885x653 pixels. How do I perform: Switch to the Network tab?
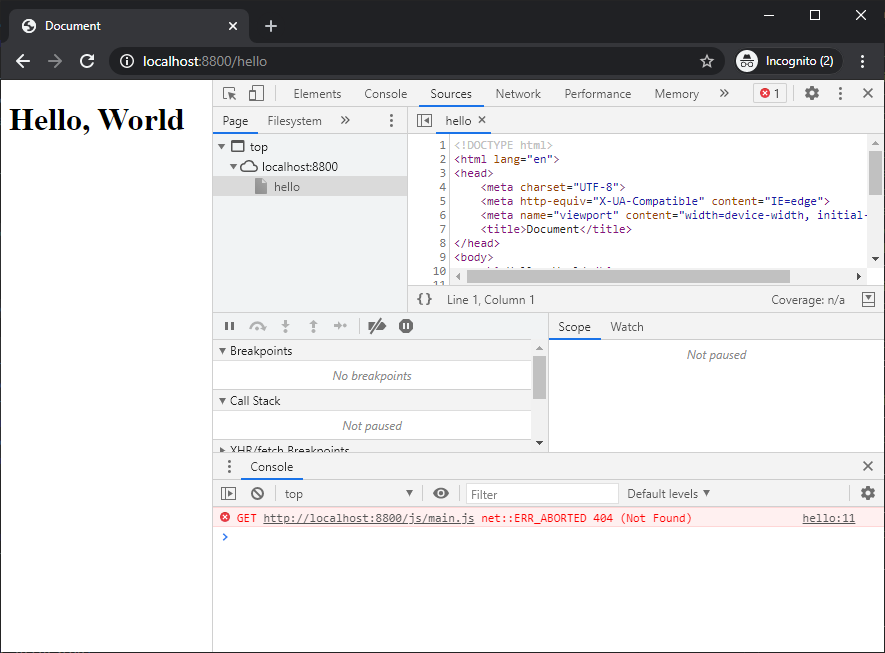click(x=518, y=94)
